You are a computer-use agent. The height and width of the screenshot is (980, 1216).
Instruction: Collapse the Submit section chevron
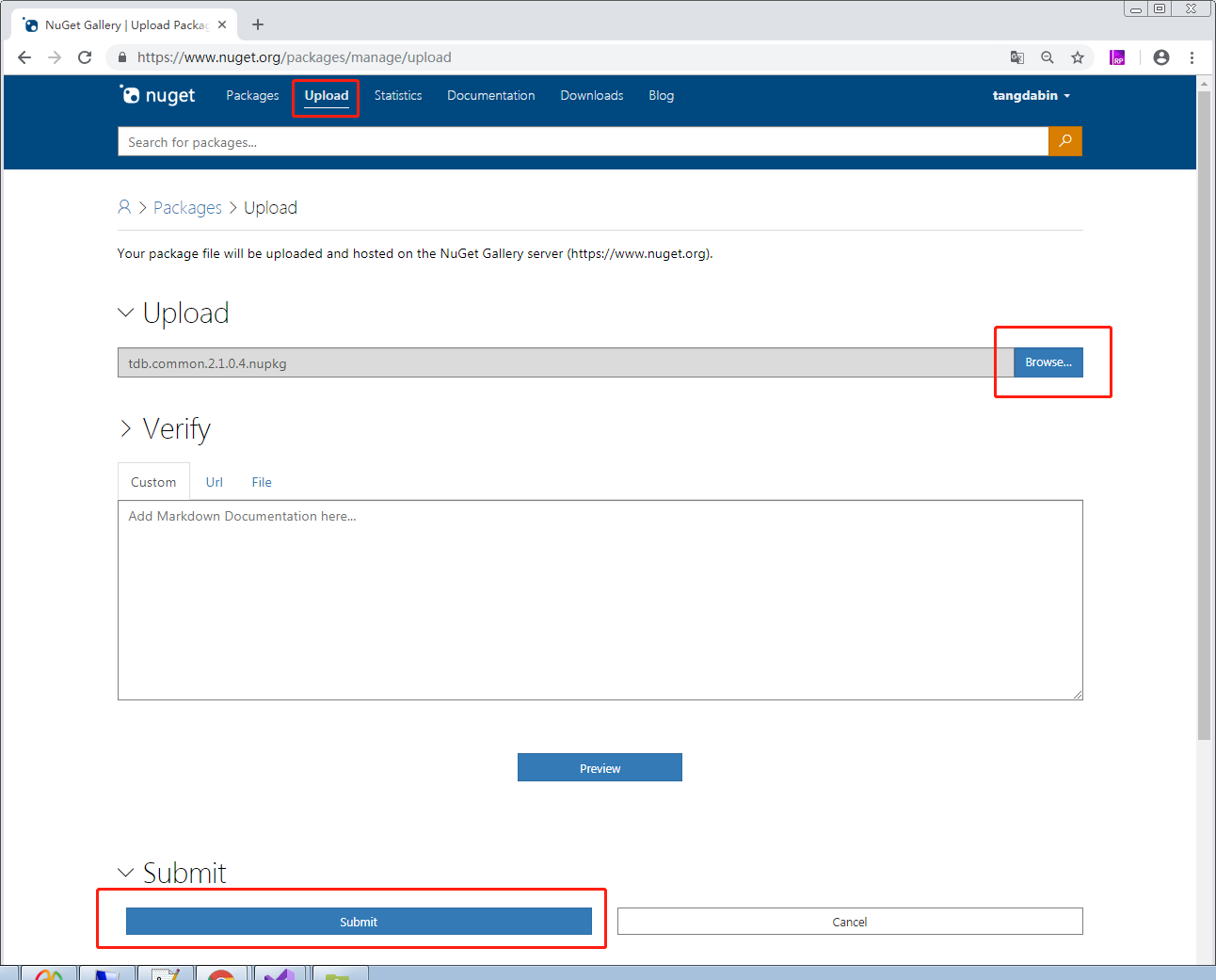point(125,873)
